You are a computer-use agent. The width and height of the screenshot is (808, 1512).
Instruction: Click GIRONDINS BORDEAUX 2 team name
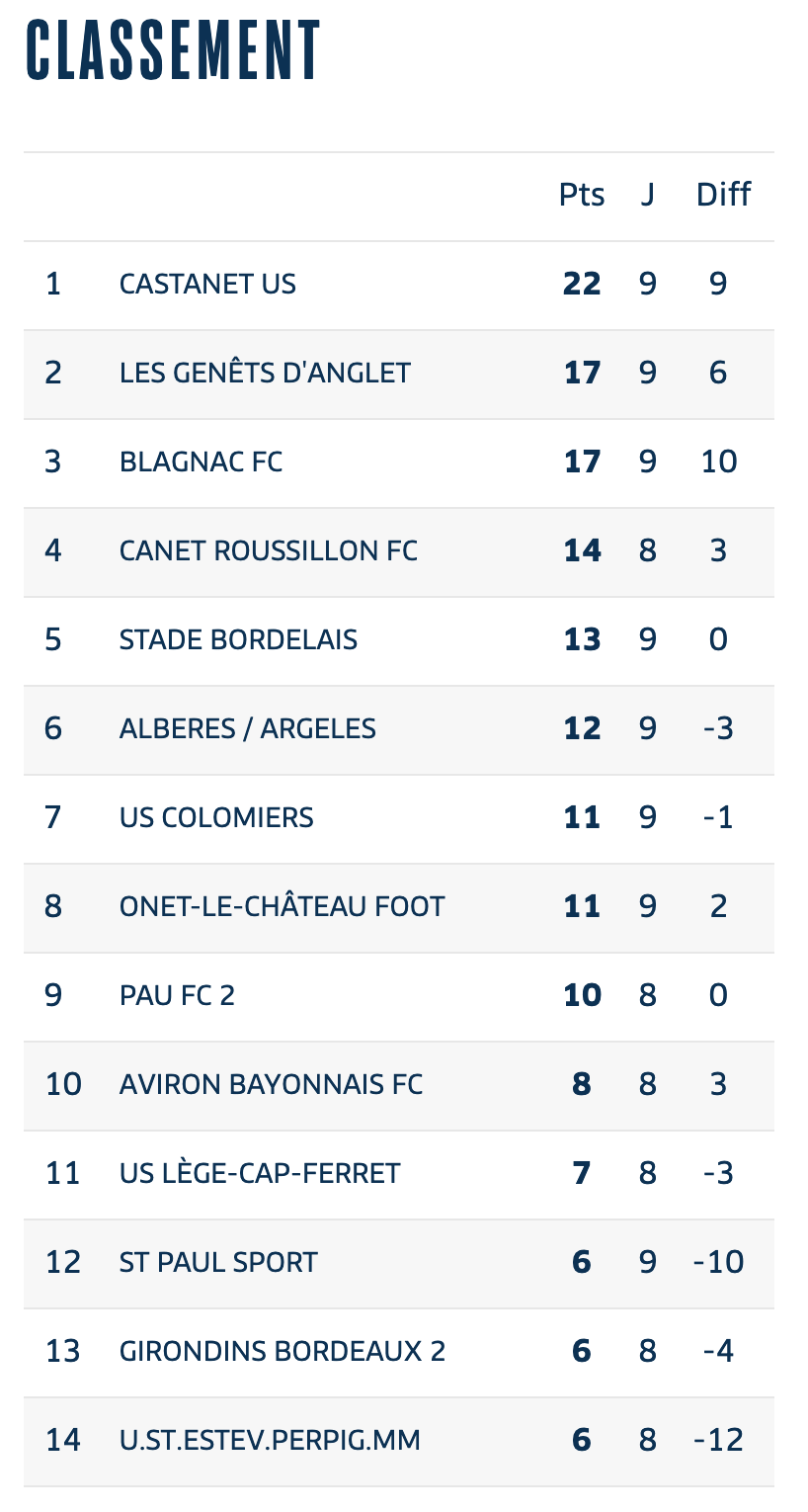[x=283, y=1351]
